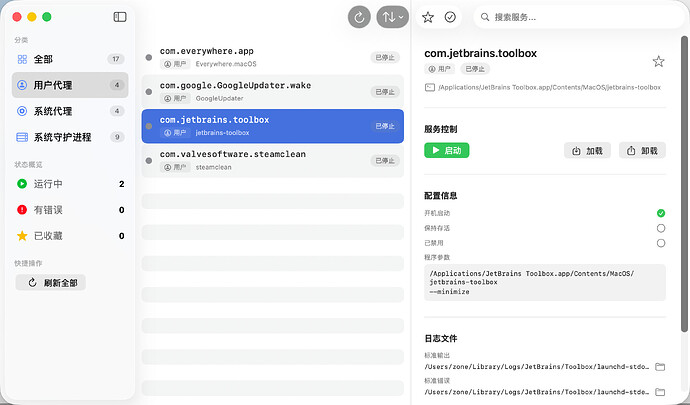Screen dimensions: 690x405
Task: Select com.jetbrains.toolbox service row
Action: point(272,126)
